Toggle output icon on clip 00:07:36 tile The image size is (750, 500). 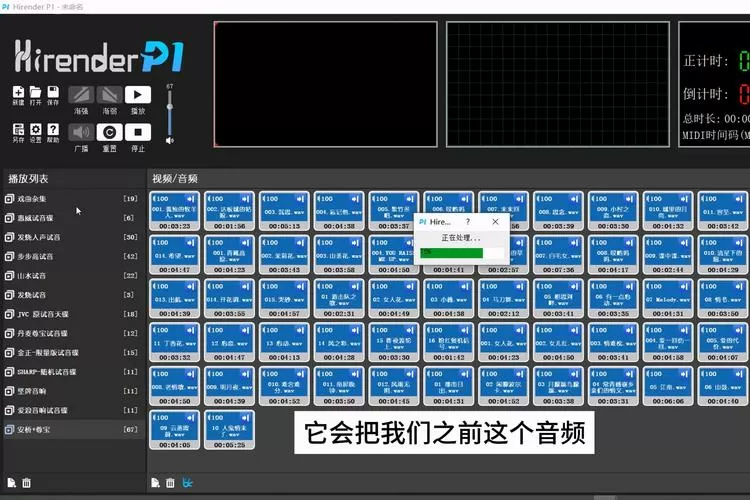[x=574, y=243]
